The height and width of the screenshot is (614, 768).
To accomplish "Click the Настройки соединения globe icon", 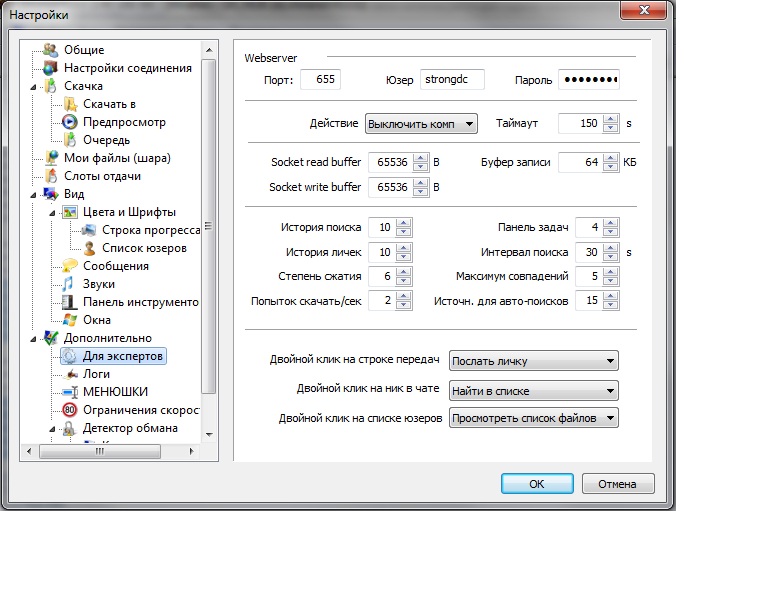I will (51, 68).
